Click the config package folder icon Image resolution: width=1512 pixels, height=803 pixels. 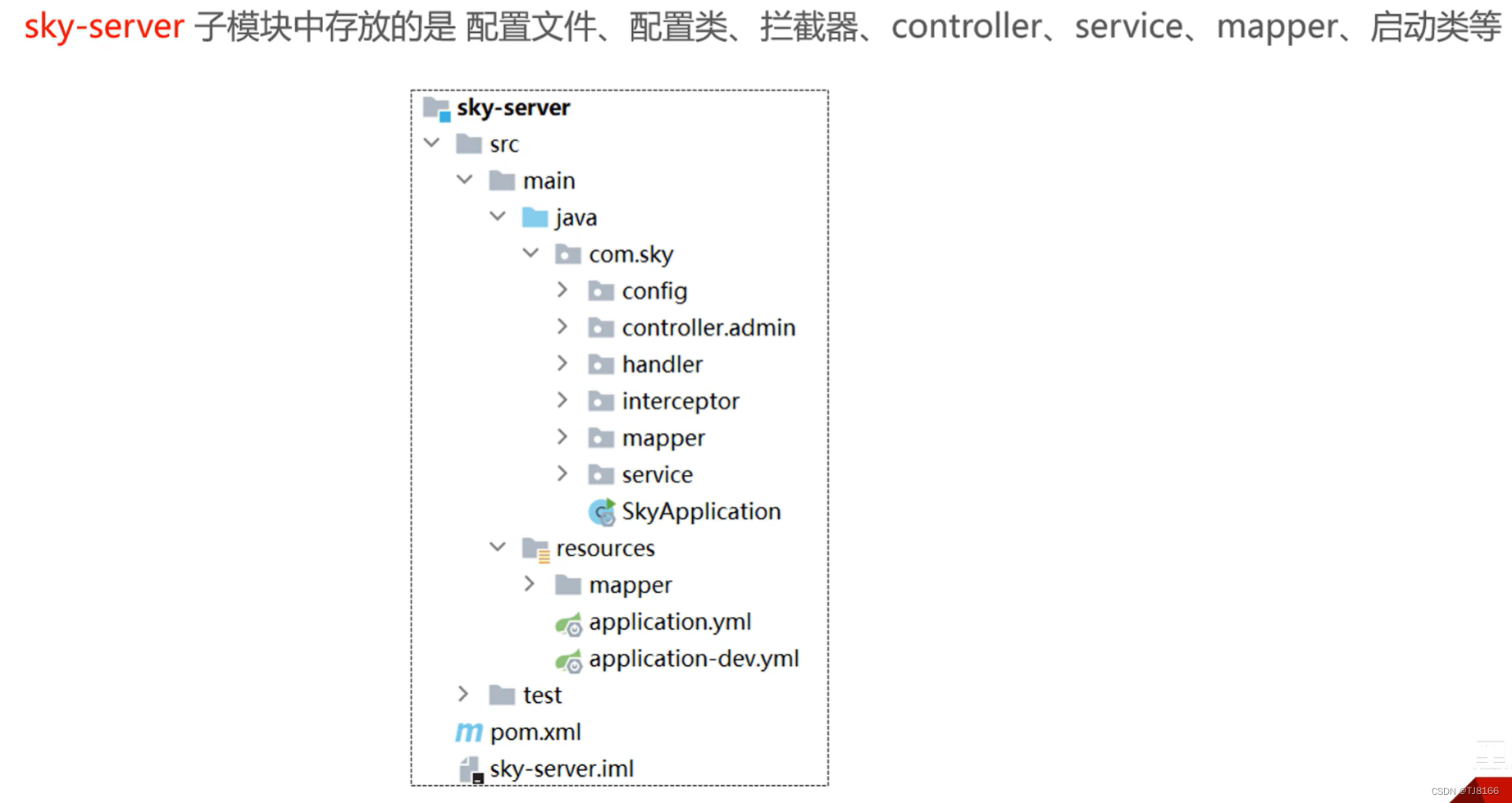[602, 290]
